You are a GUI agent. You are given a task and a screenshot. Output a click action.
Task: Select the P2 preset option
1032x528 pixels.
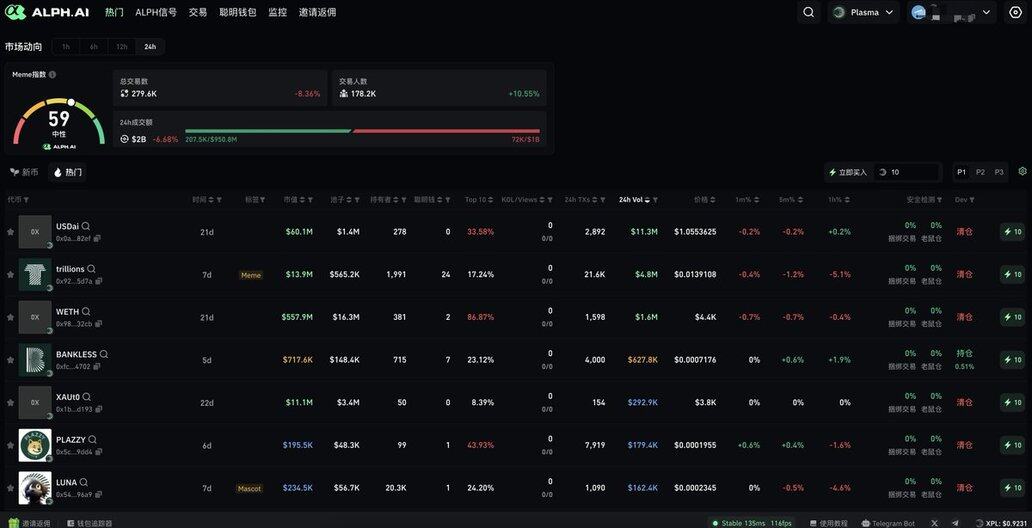[980, 172]
